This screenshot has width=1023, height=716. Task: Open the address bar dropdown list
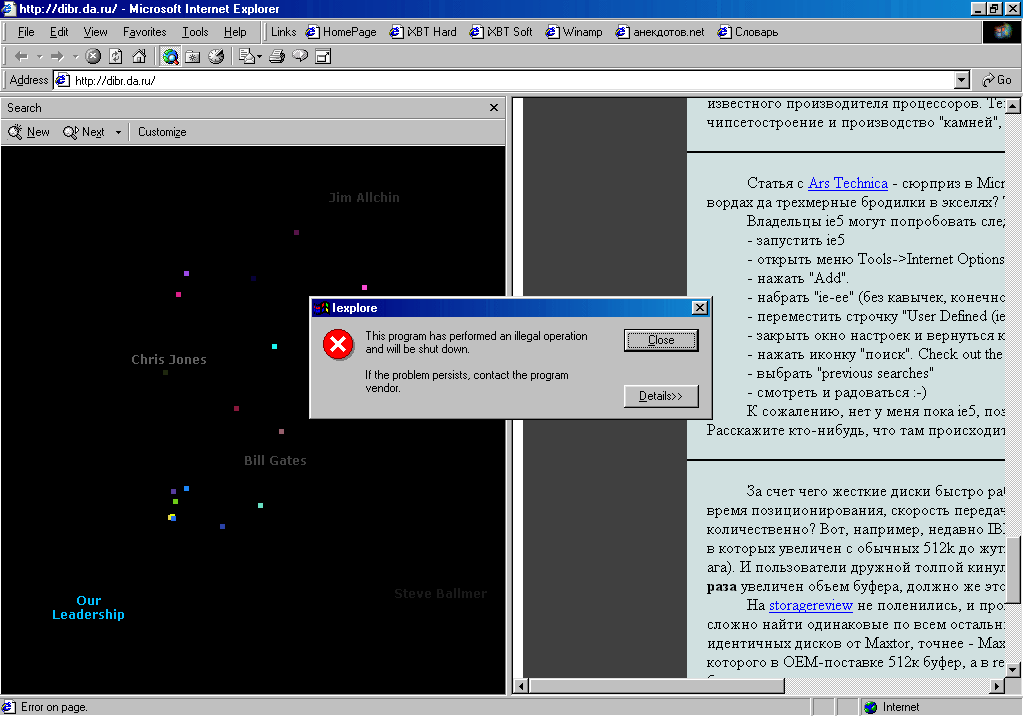click(x=962, y=80)
